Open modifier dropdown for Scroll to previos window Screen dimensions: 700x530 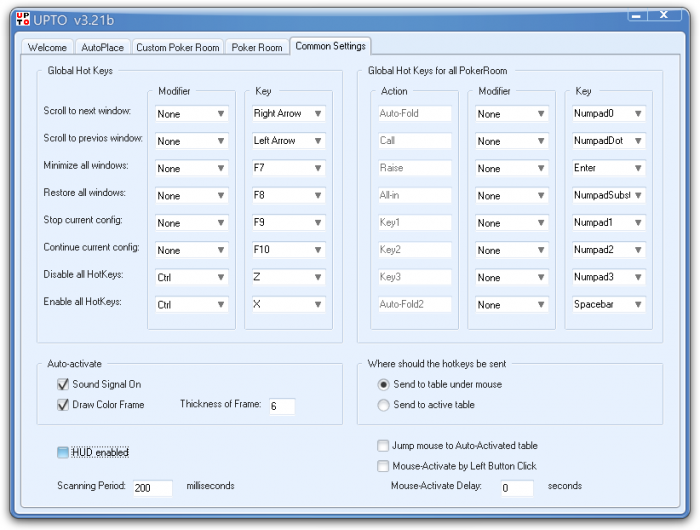[x=192, y=141]
